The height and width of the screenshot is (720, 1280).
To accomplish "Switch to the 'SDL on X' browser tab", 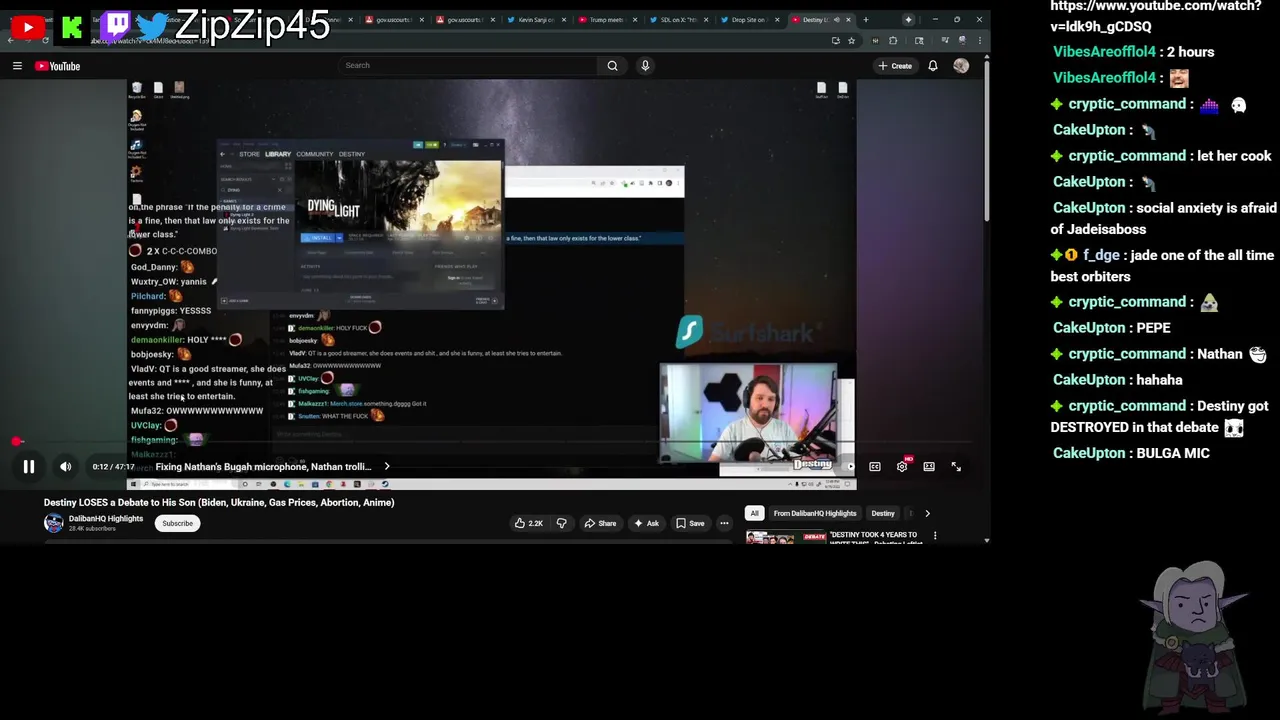I will 677,19.
